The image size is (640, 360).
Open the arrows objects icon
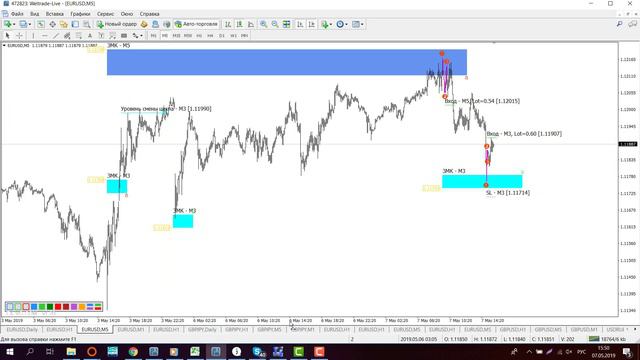click(135, 36)
